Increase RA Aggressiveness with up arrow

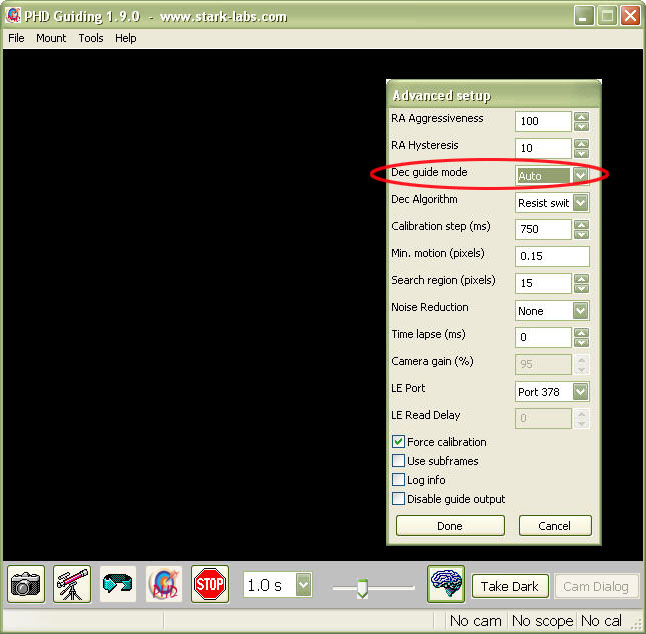pyautogui.click(x=581, y=117)
